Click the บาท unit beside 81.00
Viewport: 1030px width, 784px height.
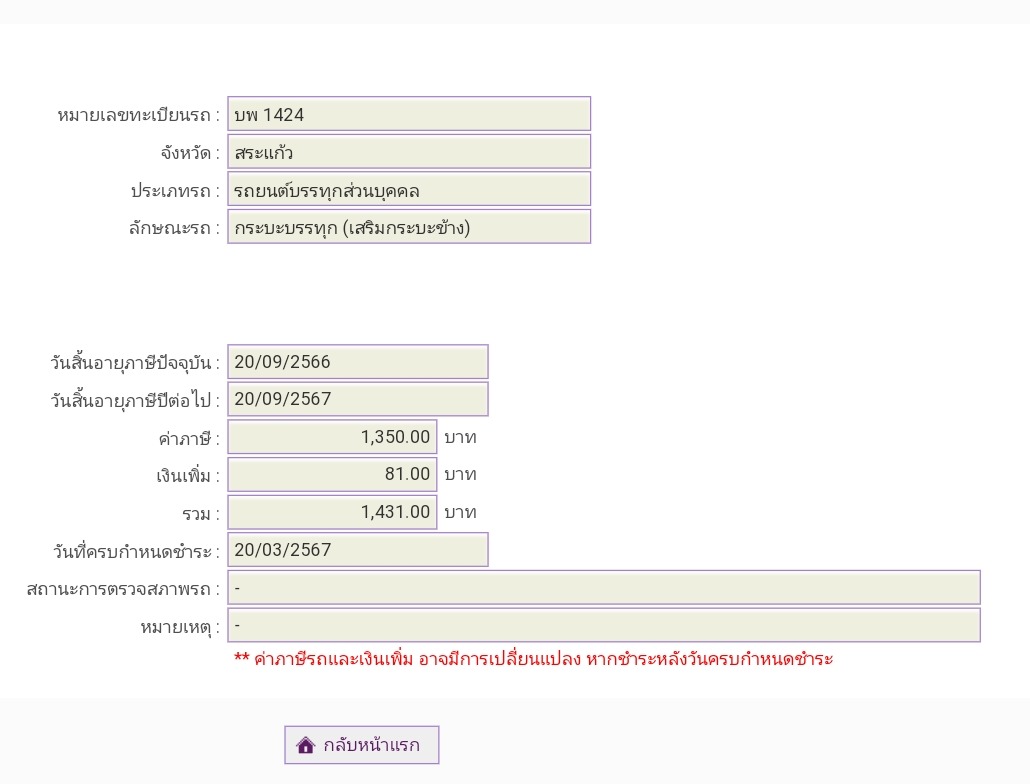[x=460, y=475]
